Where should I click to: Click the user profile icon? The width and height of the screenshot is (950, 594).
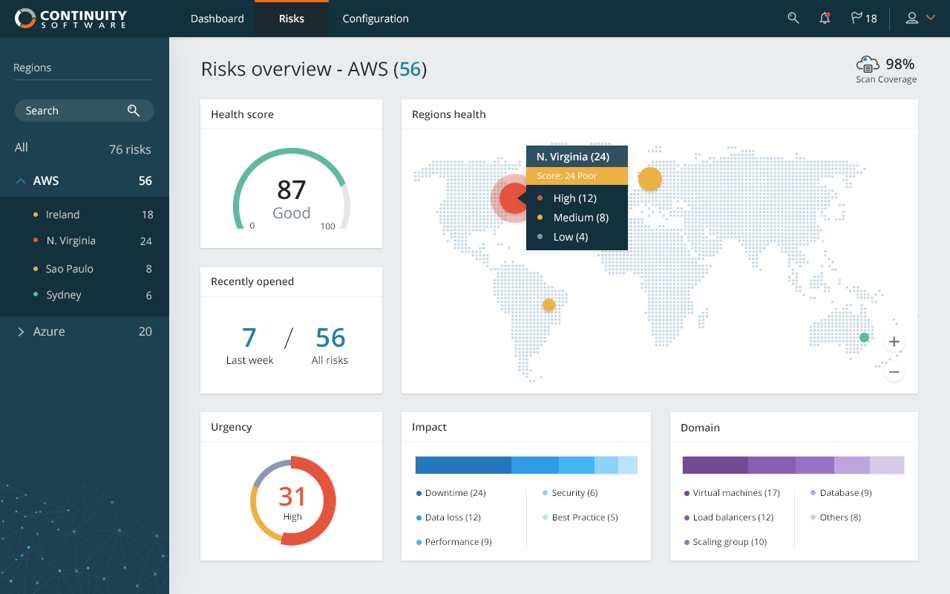[911, 18]
